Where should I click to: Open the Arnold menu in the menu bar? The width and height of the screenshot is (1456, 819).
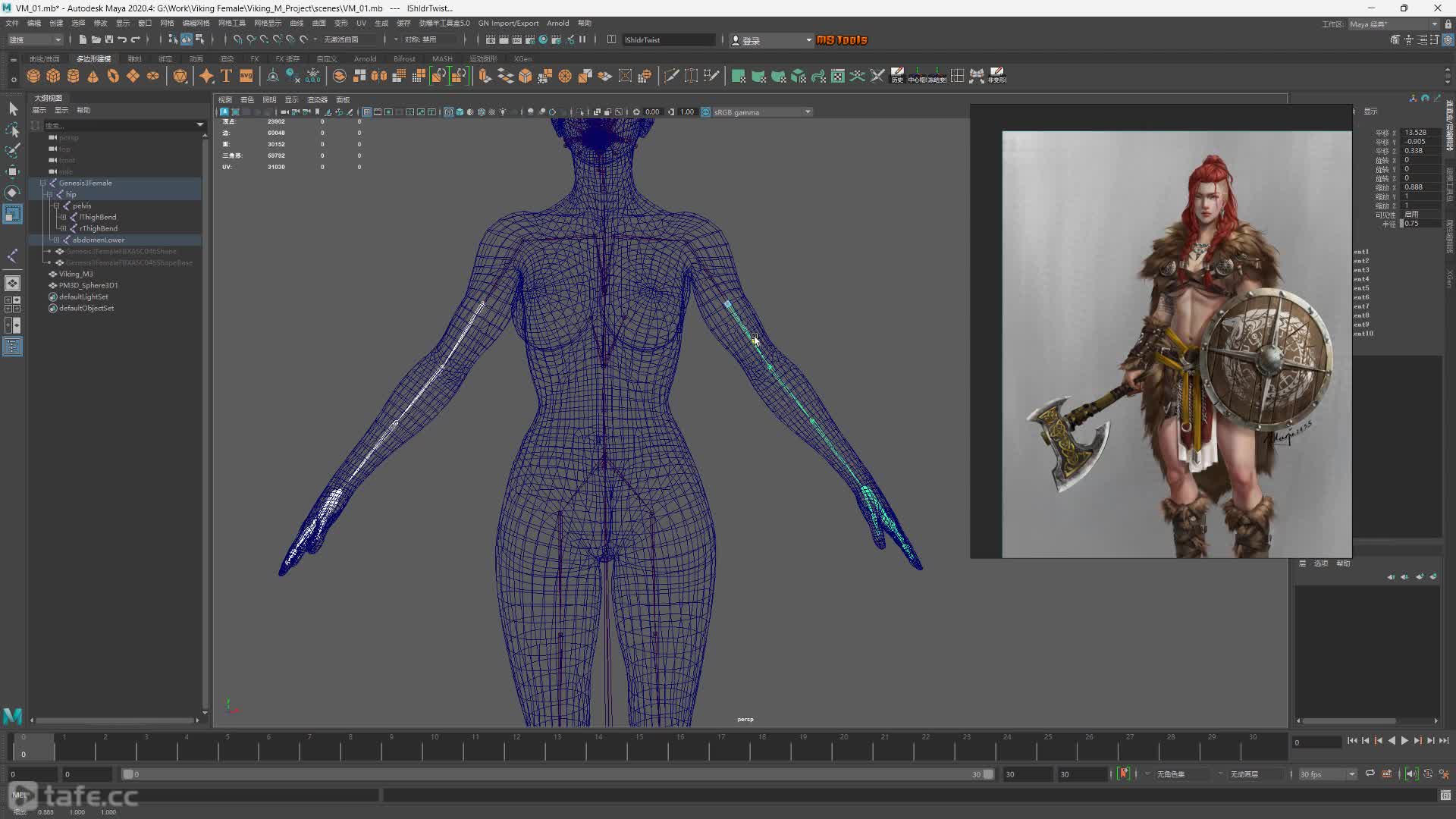pos(557,24)
